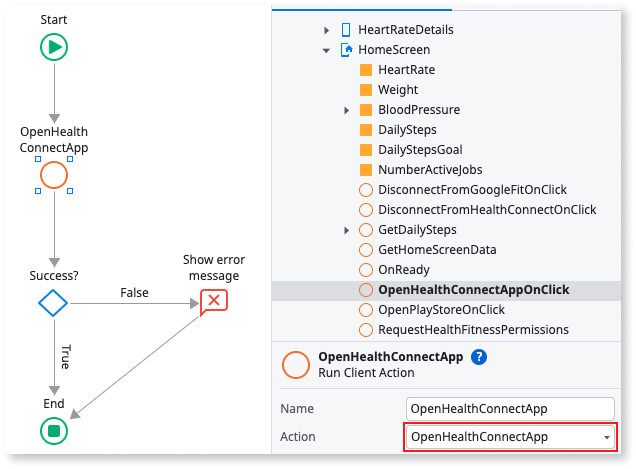Expand the BloodPressure variable arrow

[347, 110]
